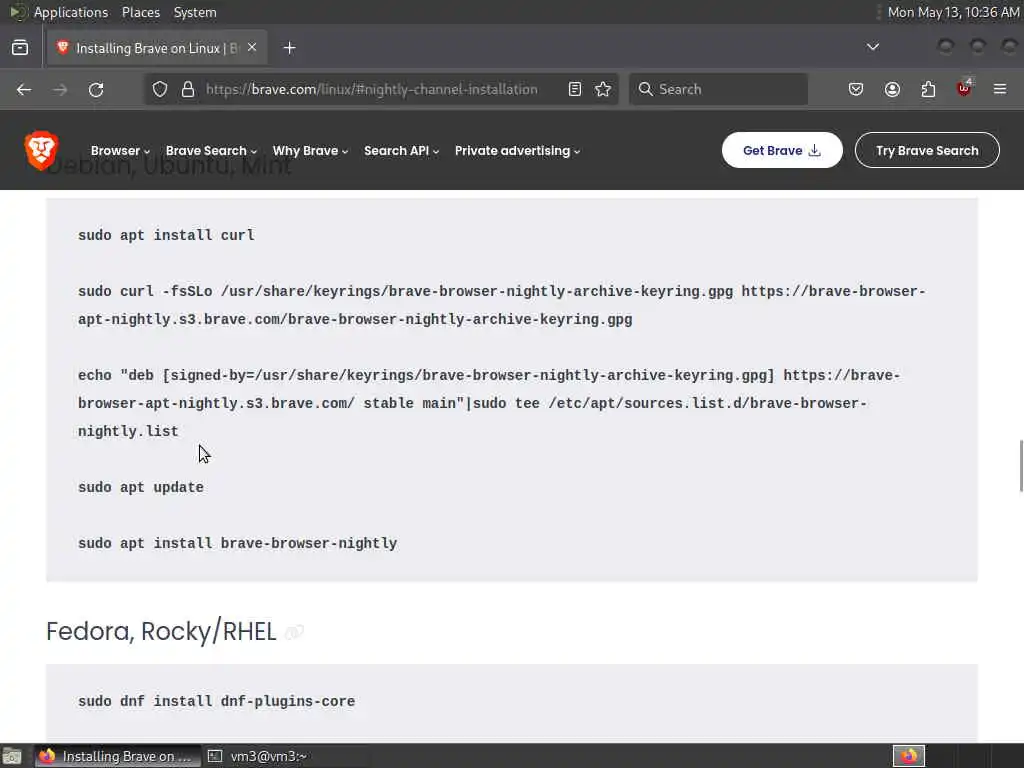List all tabs with the chevron button

coord(872,47)
